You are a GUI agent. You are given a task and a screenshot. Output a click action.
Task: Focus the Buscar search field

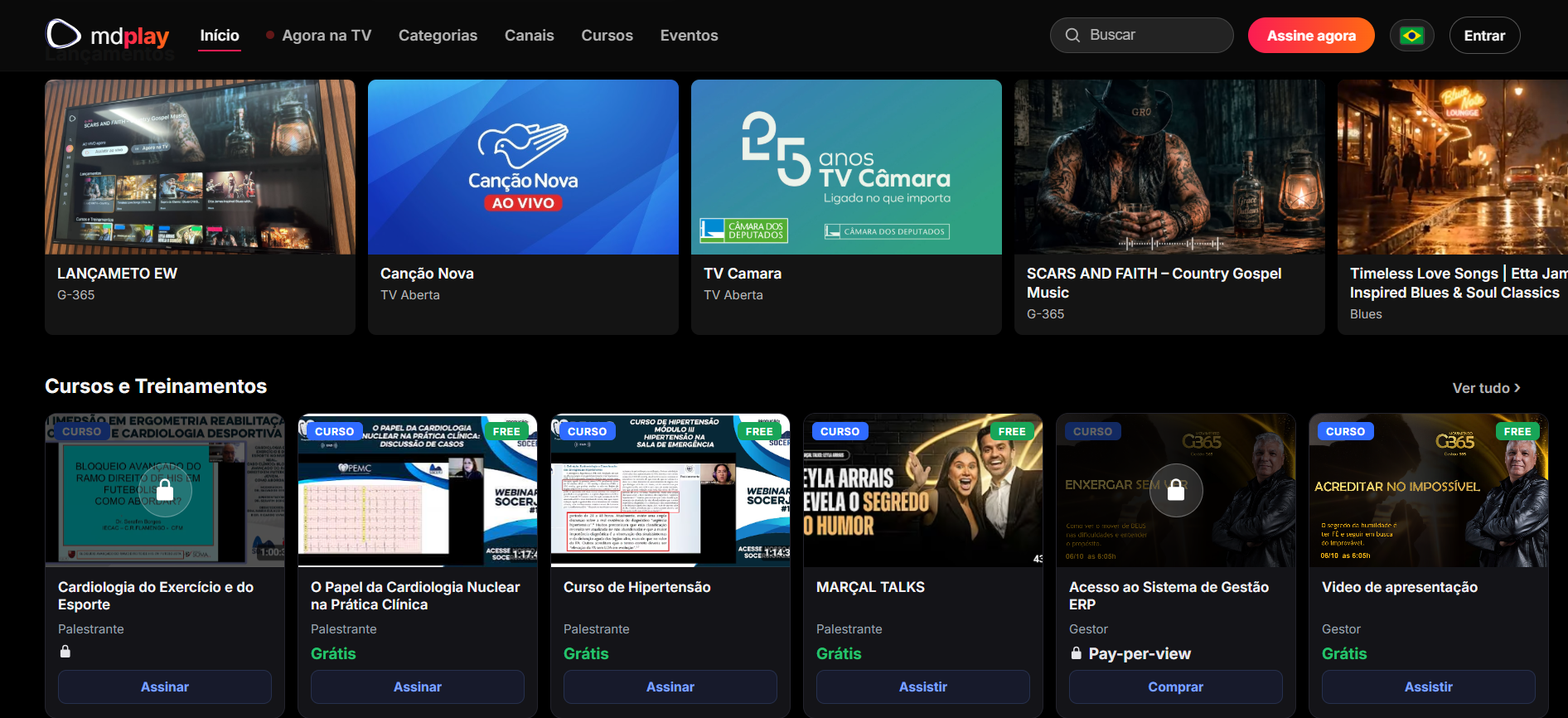tap(1142, 35)
